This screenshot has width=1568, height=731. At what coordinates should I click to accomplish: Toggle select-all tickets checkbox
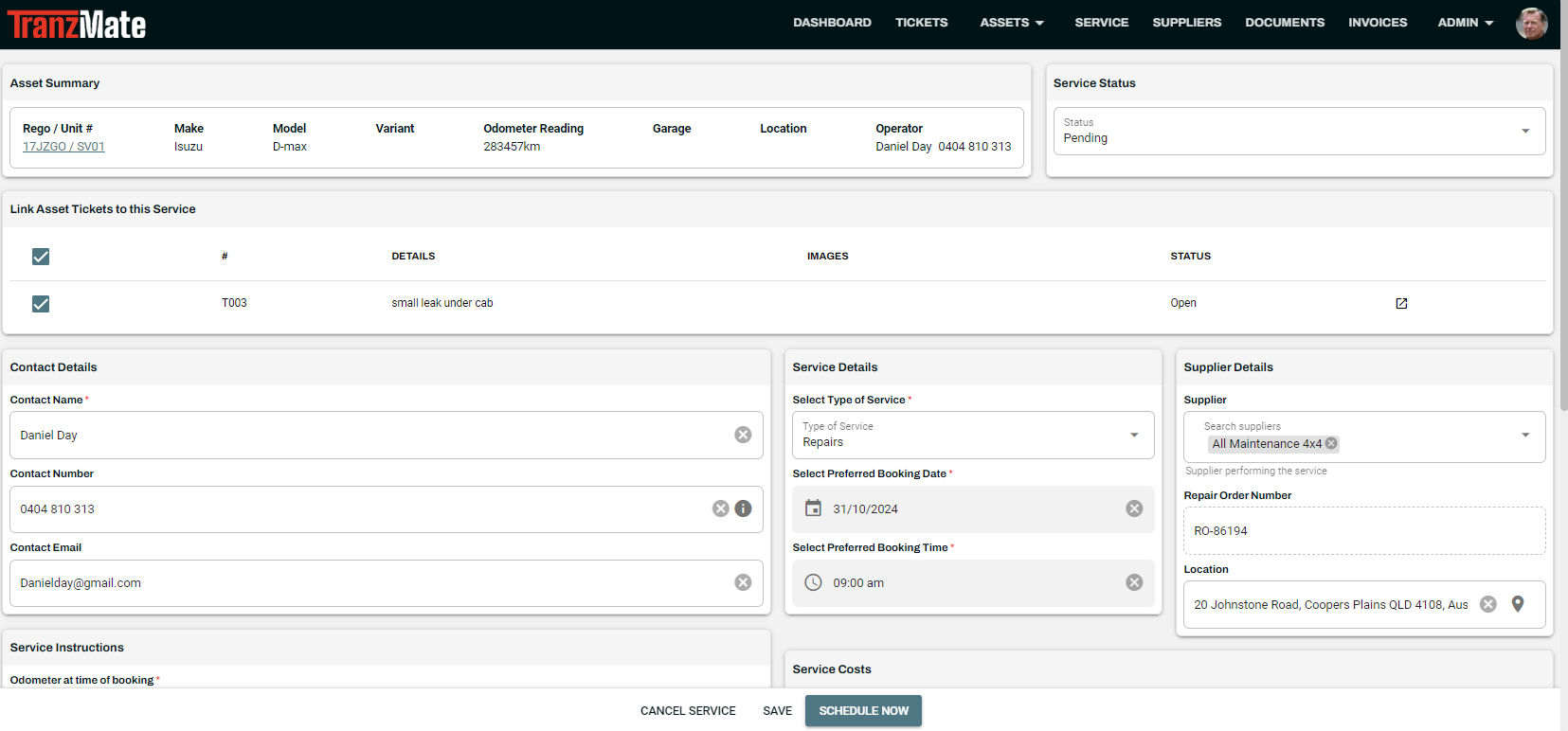(41, 257)
